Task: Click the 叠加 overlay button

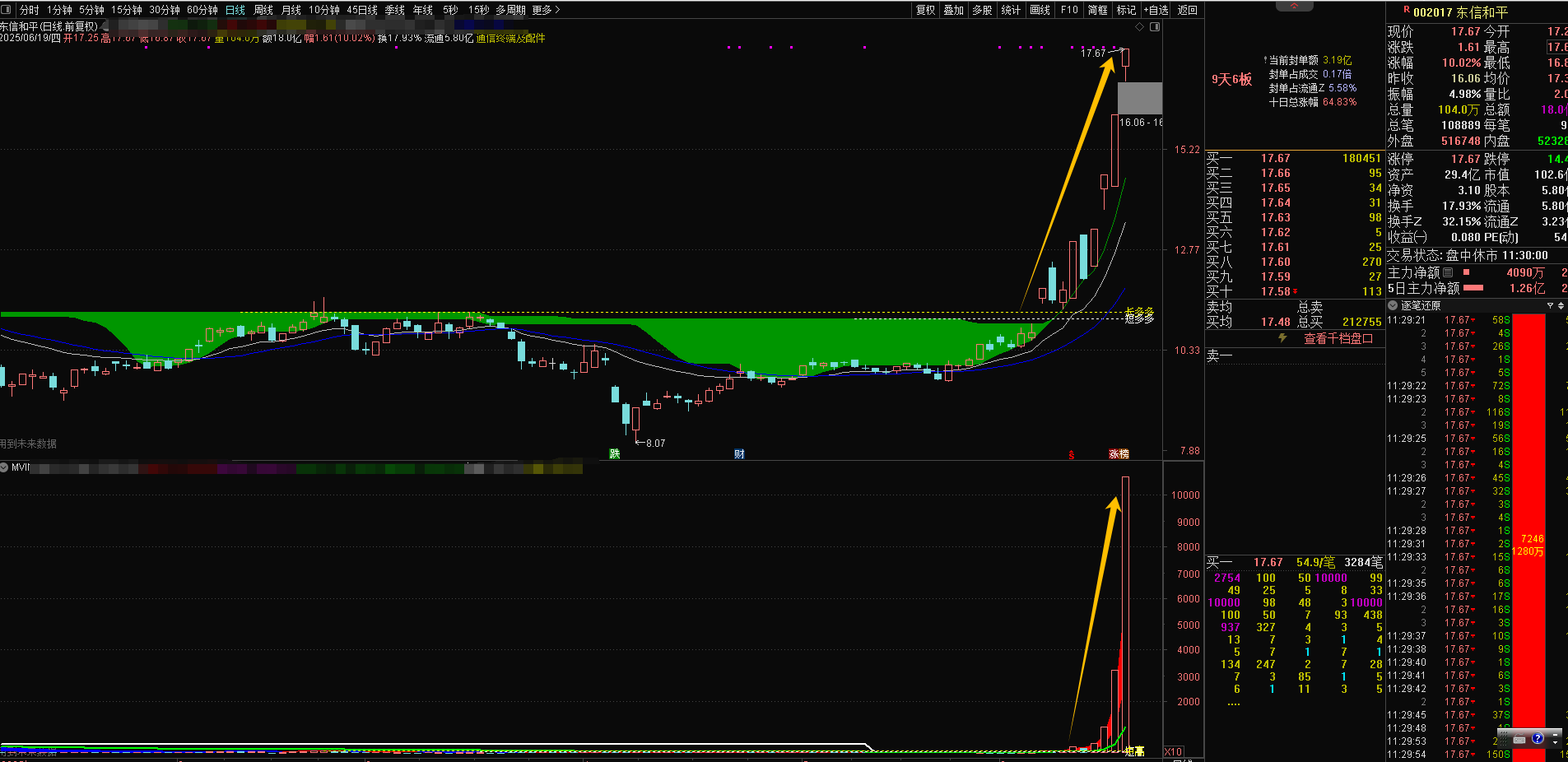Action: click(x=953, y=10)
